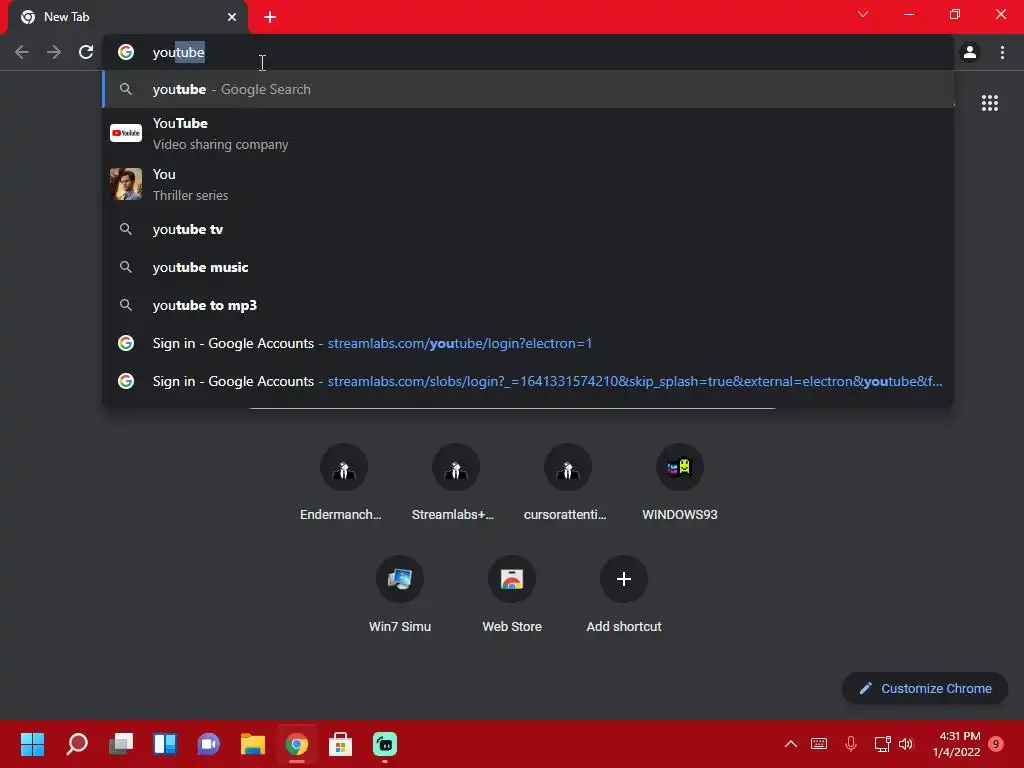
Task: Open Streamlabs app on the taskbar
Action: [385, 744]
